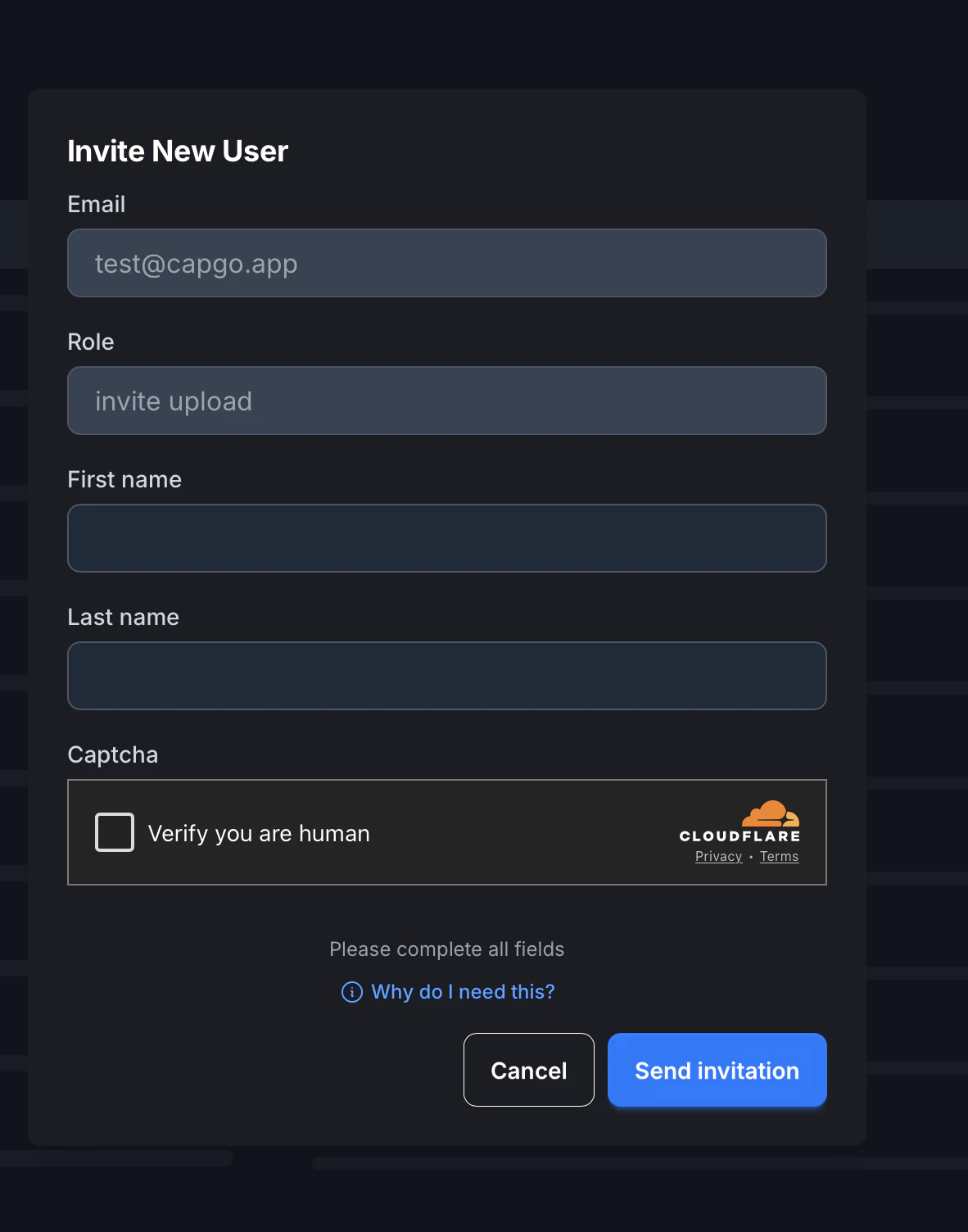This screenshot has height=1232, width=968.
Task: Click inside the First name field
Action: click(x=447, y=538)
